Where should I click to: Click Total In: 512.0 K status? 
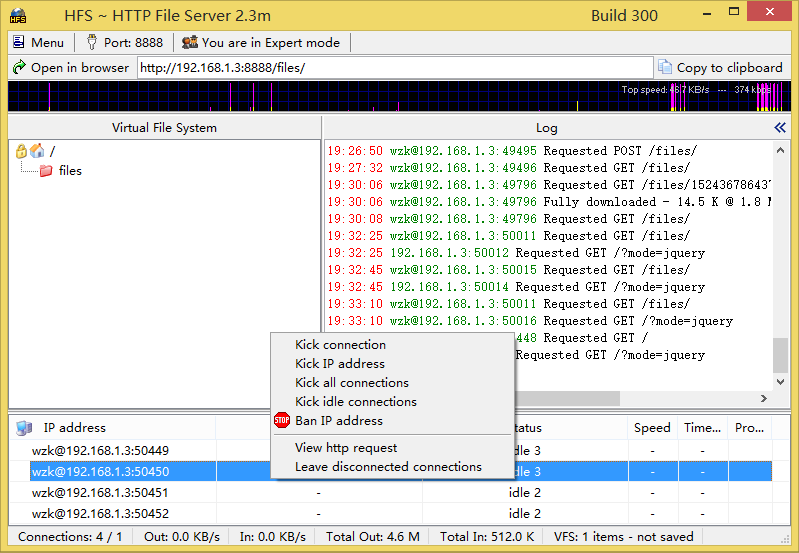click(487, 537)
